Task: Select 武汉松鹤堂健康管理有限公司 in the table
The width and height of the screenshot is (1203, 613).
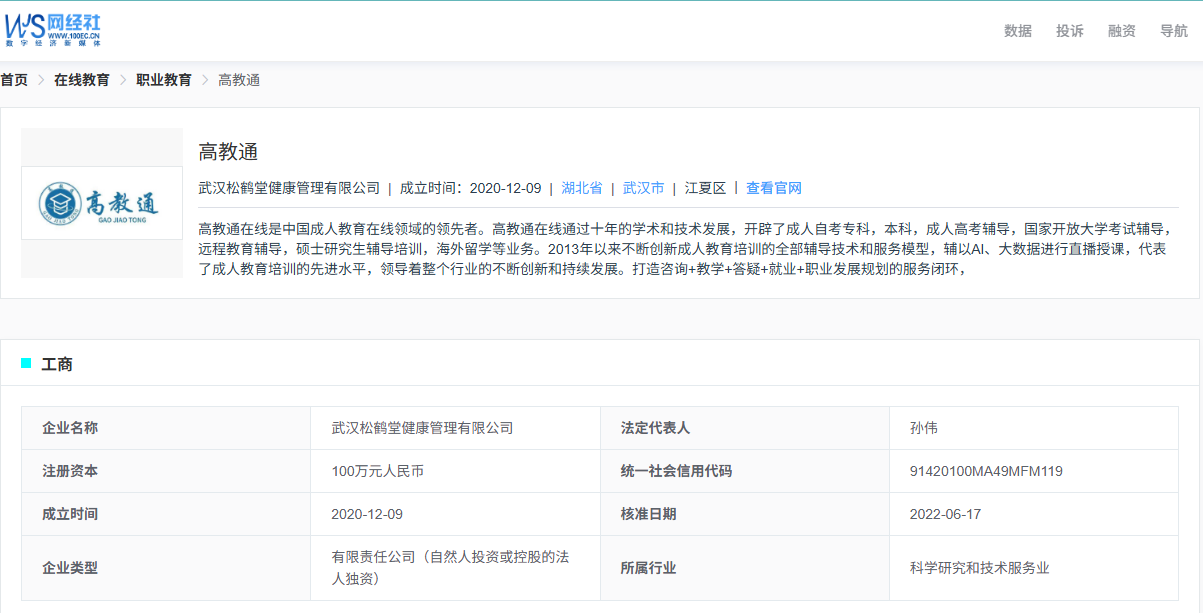Action: 422,428
